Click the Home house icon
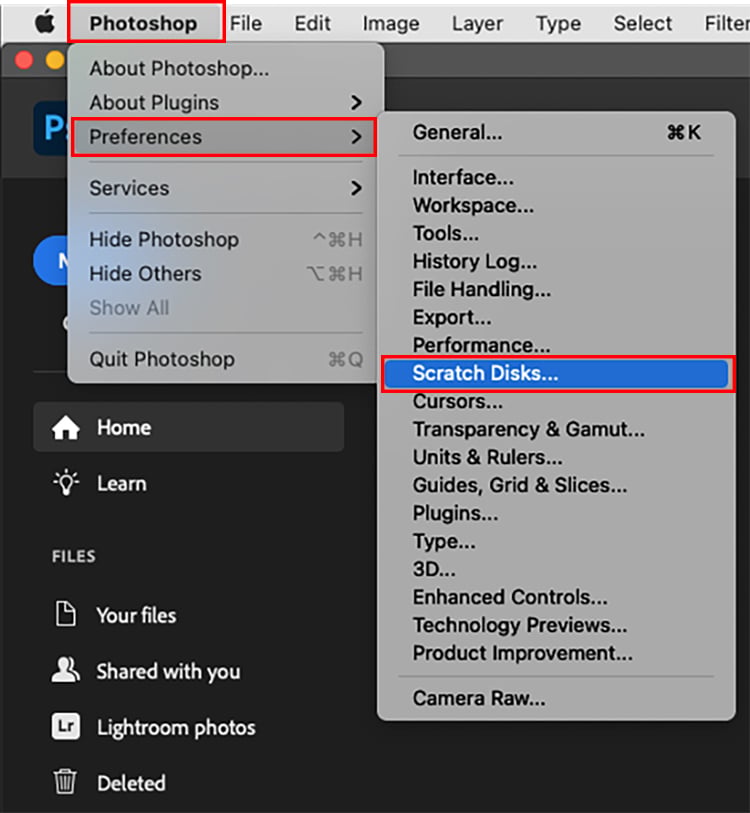 66,428
